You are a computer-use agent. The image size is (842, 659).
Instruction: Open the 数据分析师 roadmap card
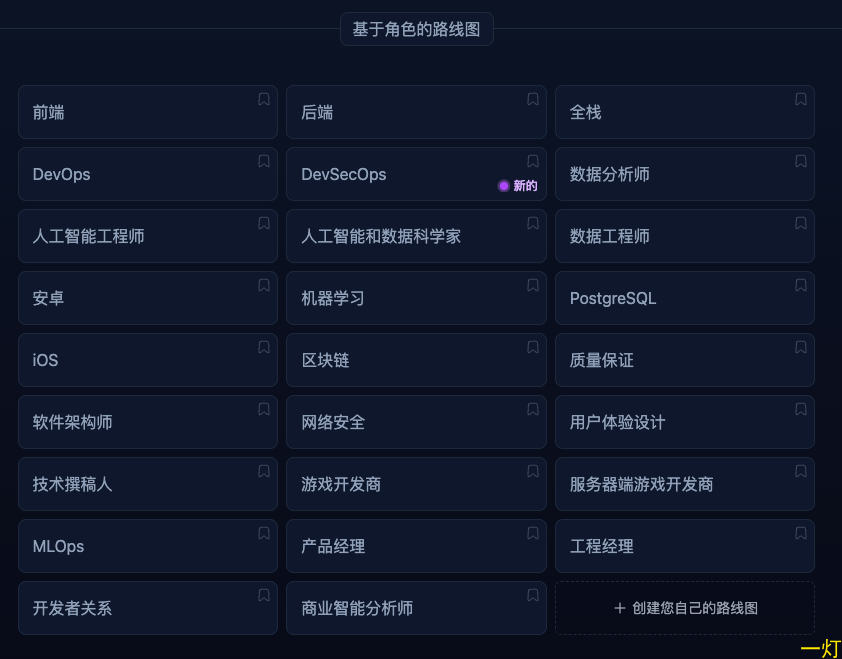coord(685,174)
